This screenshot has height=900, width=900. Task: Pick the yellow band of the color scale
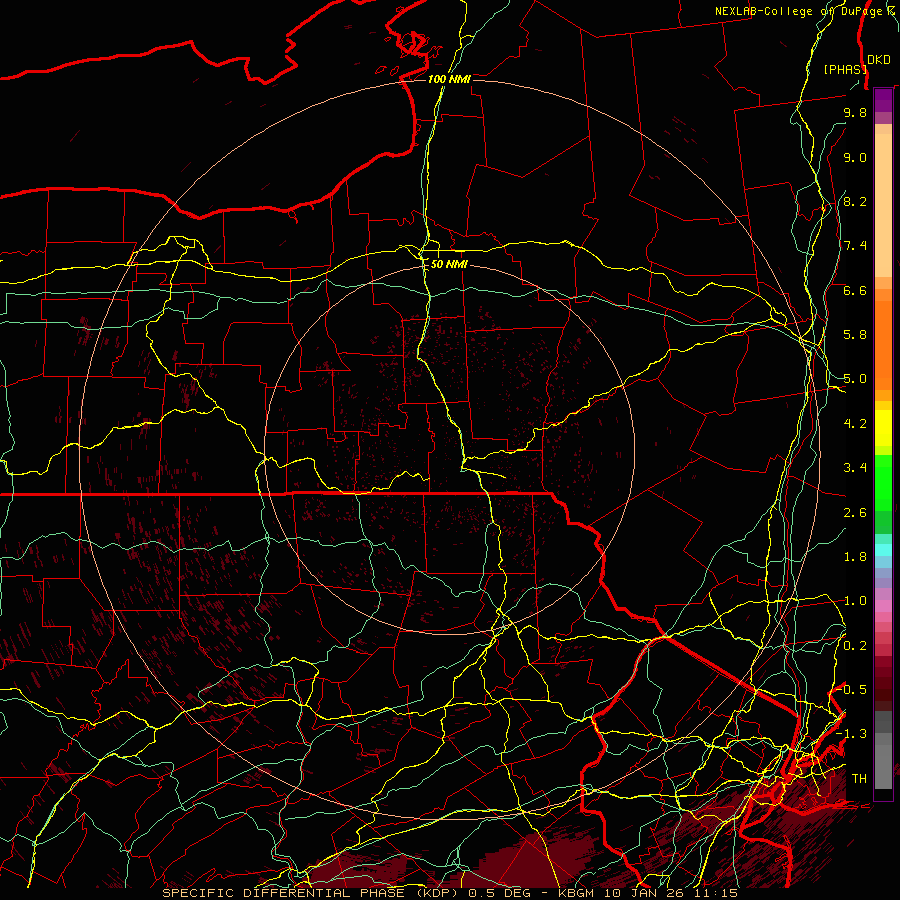(883, 428)
